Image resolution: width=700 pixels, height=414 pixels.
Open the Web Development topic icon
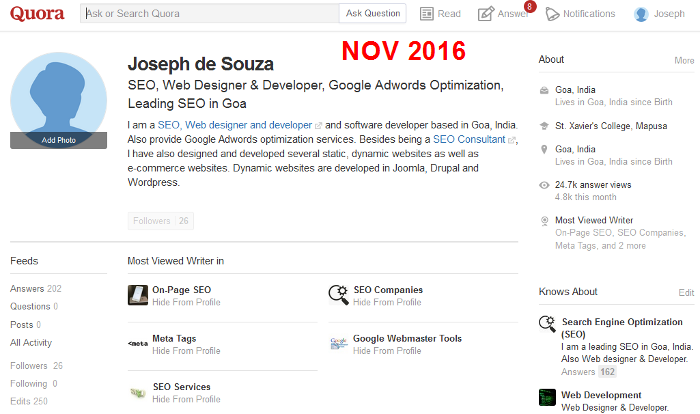pyautogui.click(x=547, y=397)
